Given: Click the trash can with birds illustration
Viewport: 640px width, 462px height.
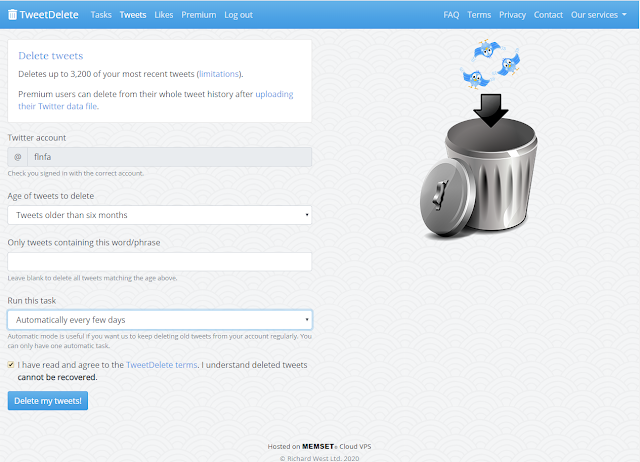Looking at the screenshot, I should [x=480, y=139].
